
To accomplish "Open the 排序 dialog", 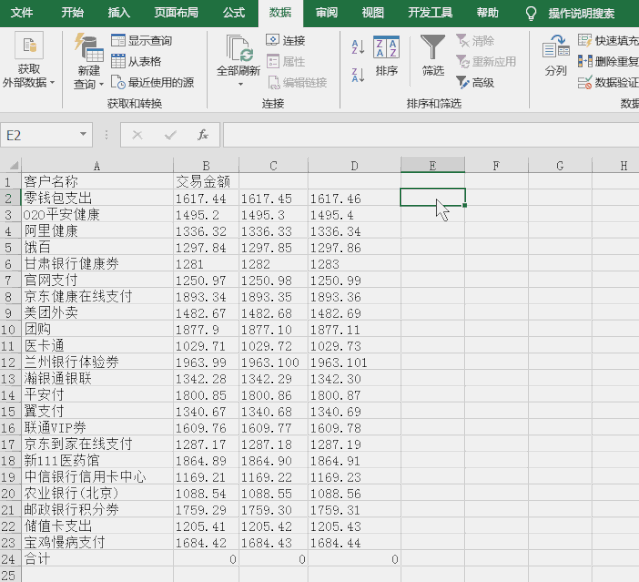I will pyautogui.click(x=386, y=56).
